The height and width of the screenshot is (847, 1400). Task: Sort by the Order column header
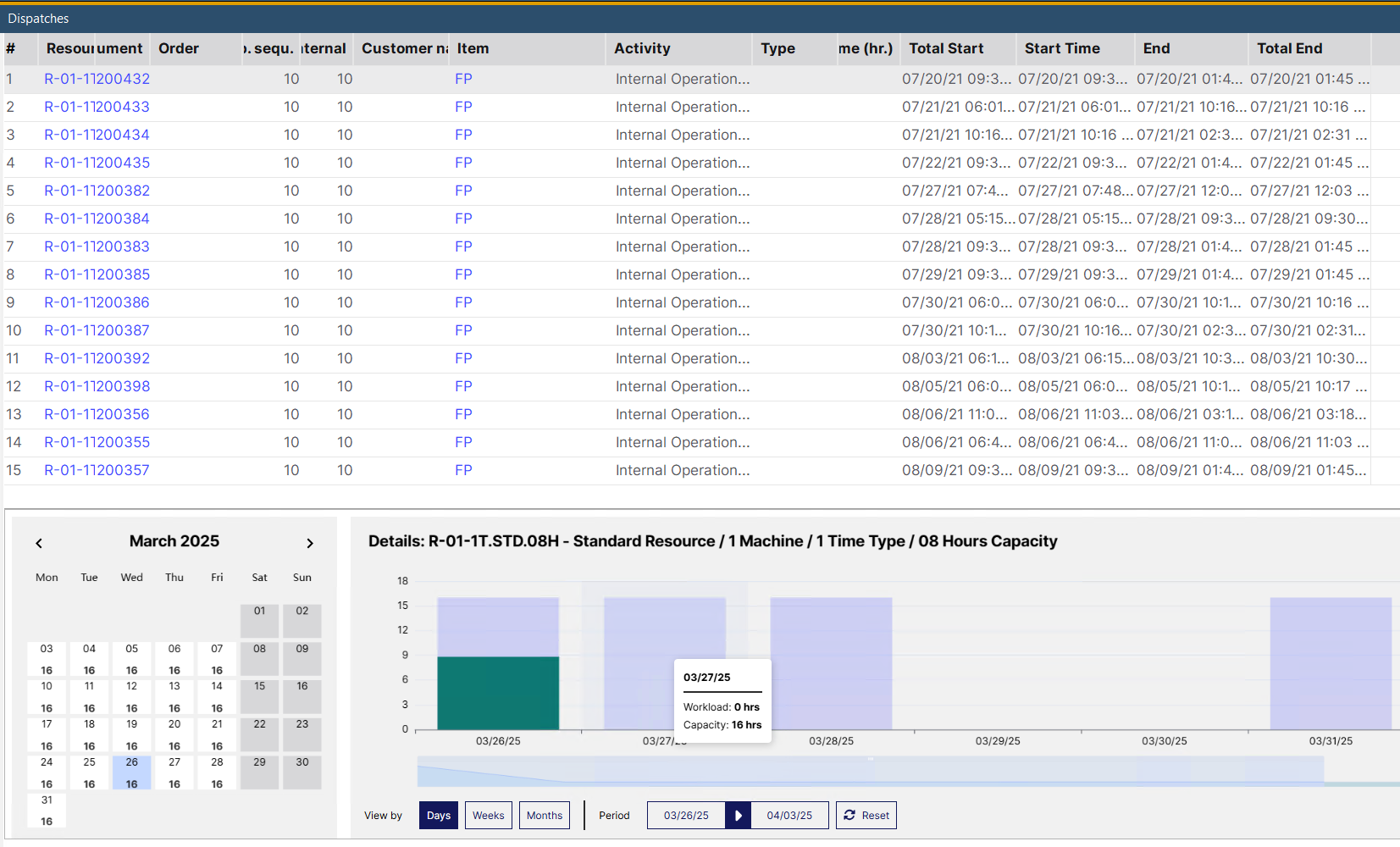click(x=179, y=49)
